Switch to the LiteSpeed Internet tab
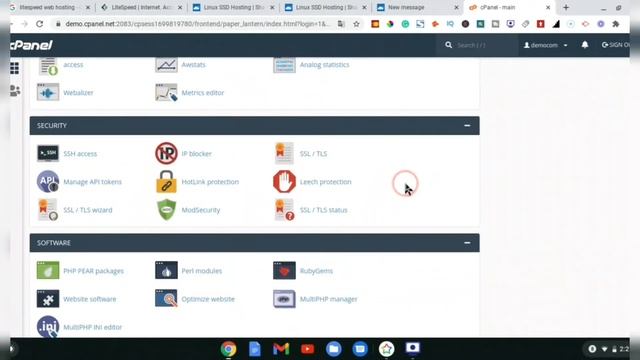640x360 pixels. [141, 7]
